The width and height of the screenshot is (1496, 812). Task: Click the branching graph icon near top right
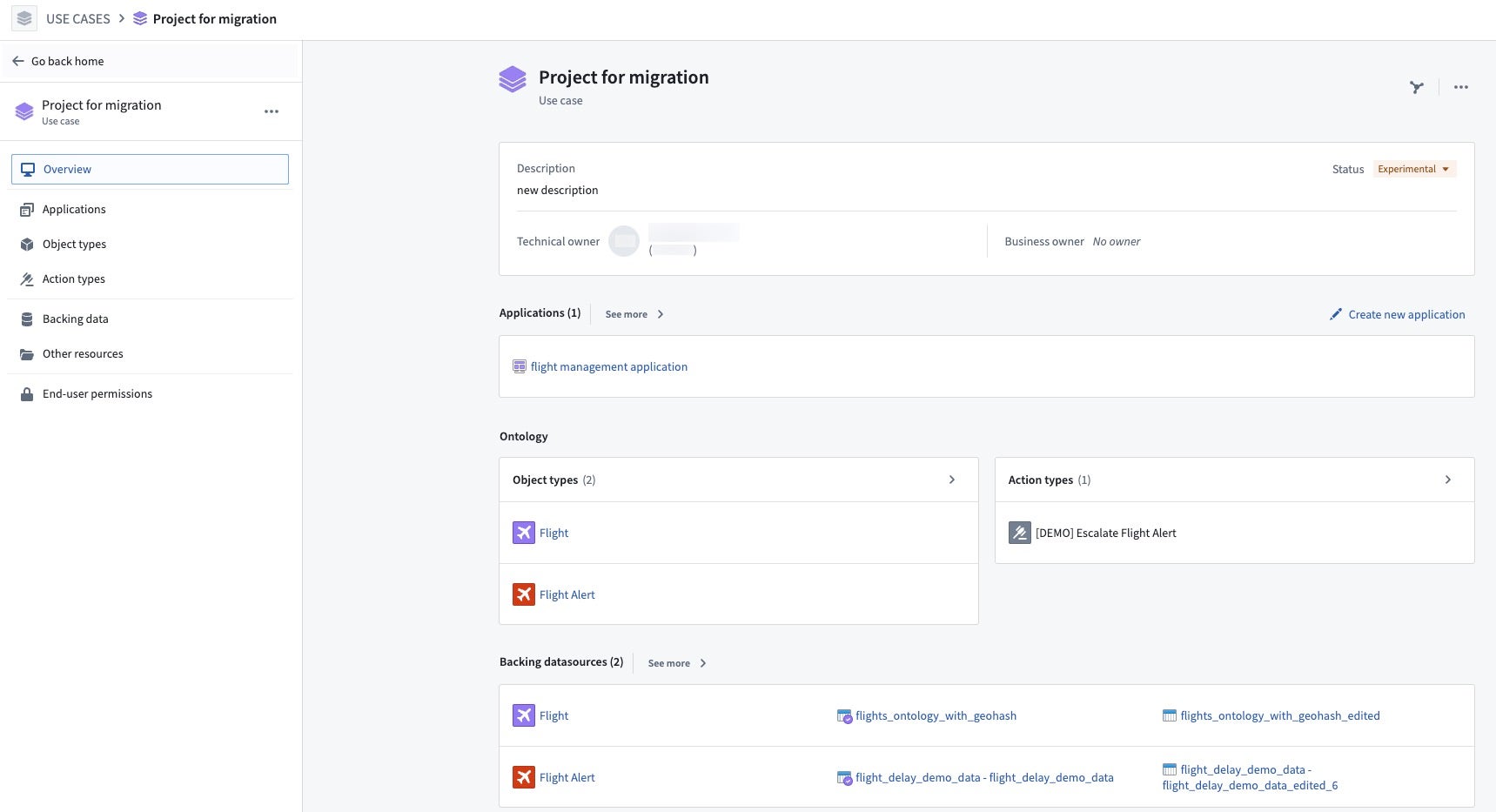1417,87
